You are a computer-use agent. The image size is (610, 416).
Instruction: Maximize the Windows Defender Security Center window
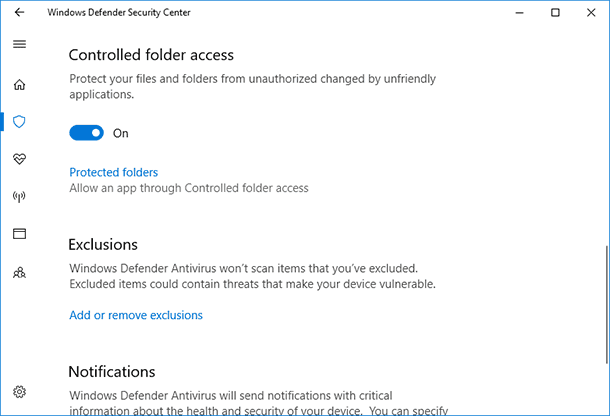pos(555,12)
